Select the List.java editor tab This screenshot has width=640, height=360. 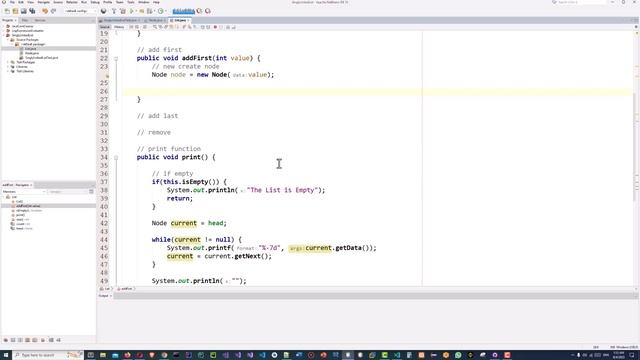coord(180,20)
